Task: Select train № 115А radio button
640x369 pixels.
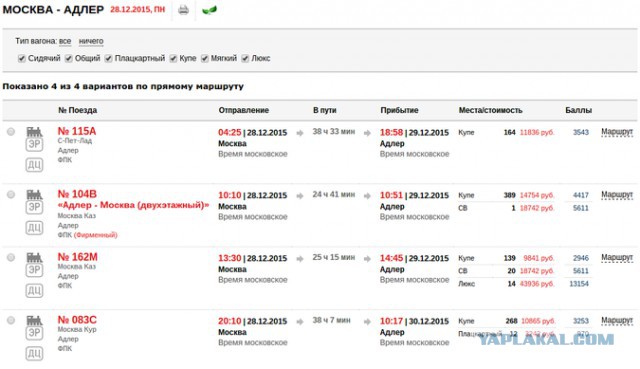Action: [x=11, y=131]
